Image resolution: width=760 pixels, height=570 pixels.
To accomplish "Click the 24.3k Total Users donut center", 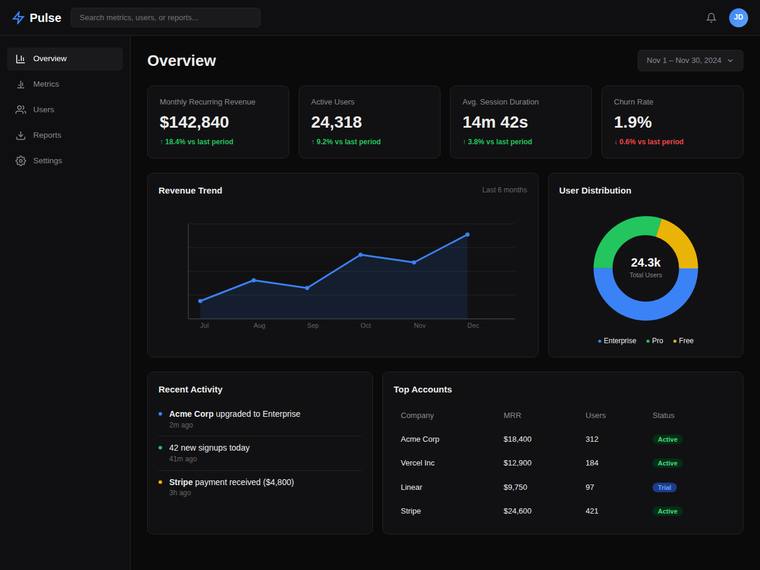I will 646,268.
